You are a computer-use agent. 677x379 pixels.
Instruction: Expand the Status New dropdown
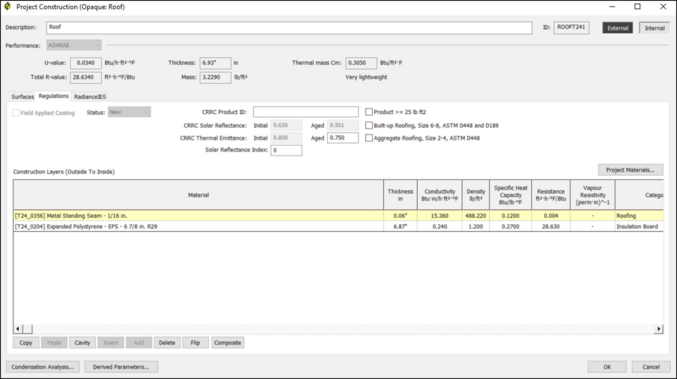click(129, 112)
